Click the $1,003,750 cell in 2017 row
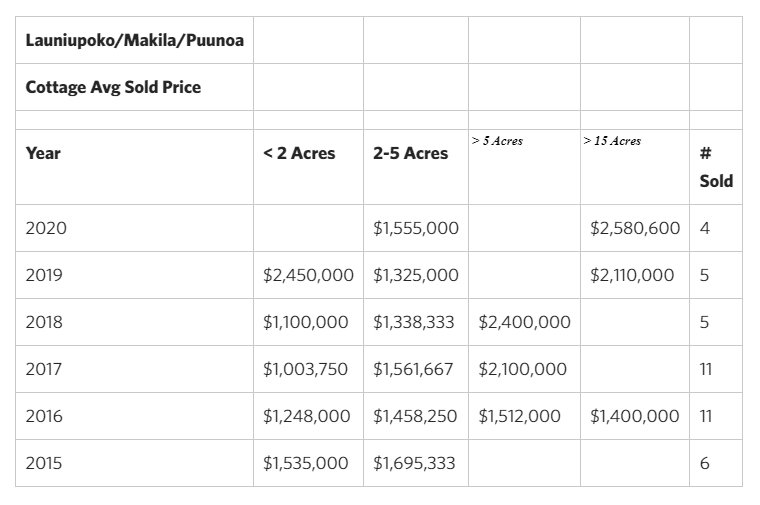This screenshot has width=760, height=505. click(x=308, y=369)
